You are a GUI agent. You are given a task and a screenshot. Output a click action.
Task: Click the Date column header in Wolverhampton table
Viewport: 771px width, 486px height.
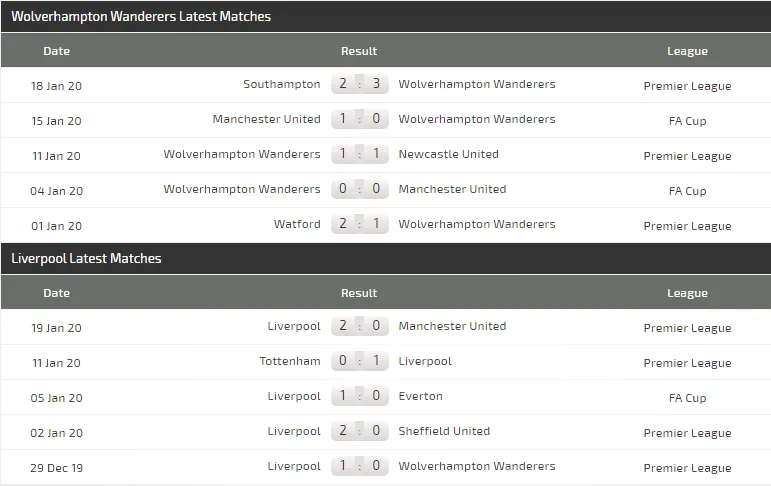(x=57, y=51)
